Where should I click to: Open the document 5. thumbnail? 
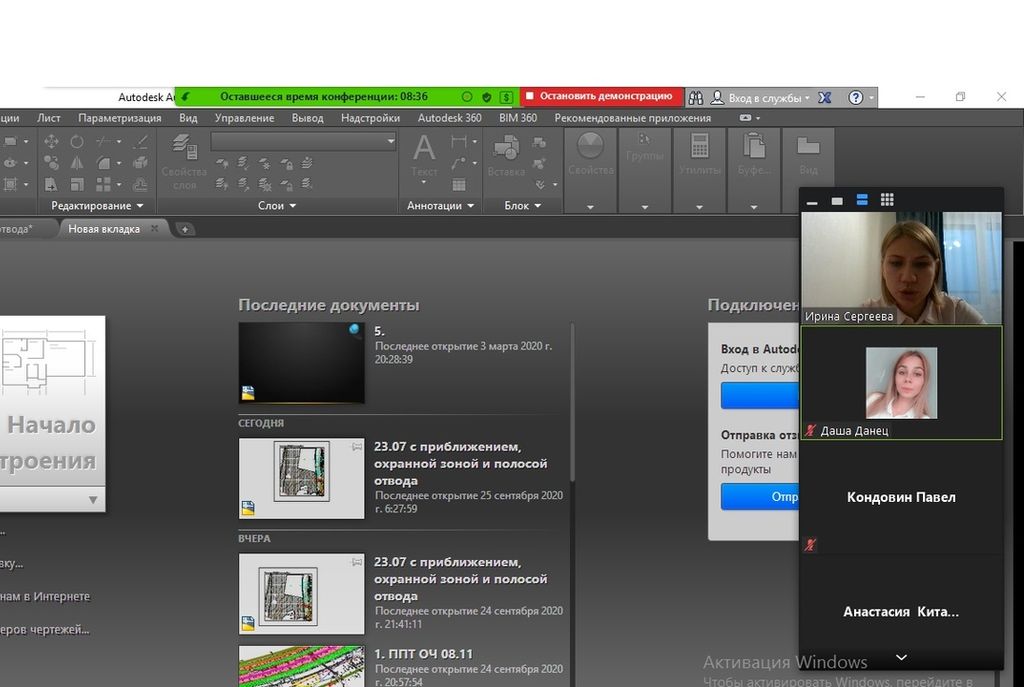click(x=302, y=362)
